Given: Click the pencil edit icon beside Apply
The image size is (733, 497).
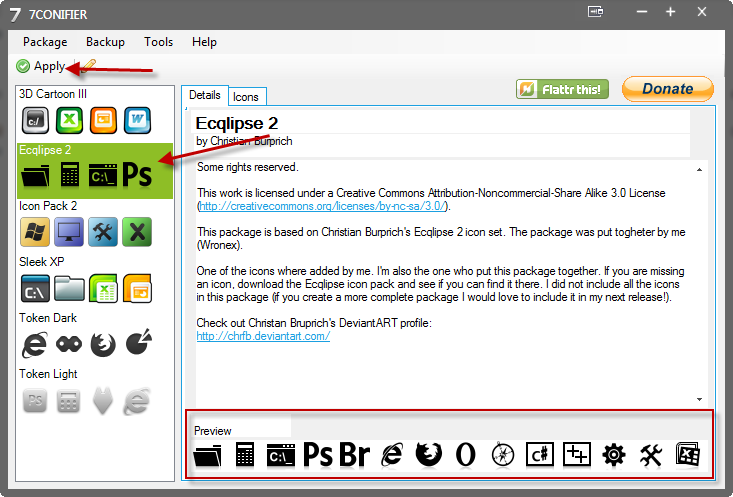Looking at the screenshot, I should pyautogui.click(x=88, y=66).
